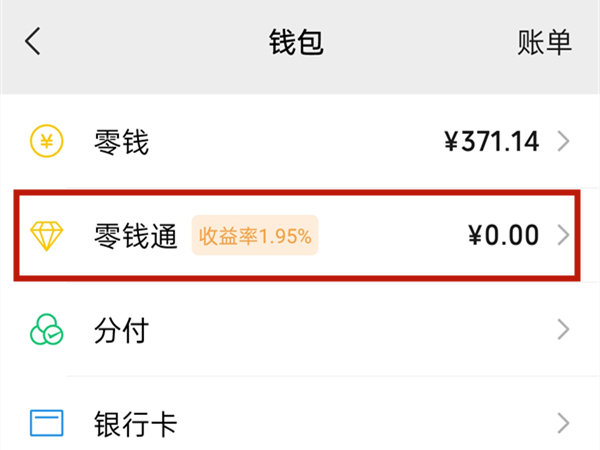The height and width of the screenshot is (450, 600).
Task: Tap the 钱包 page title
Action: [297, 42]
